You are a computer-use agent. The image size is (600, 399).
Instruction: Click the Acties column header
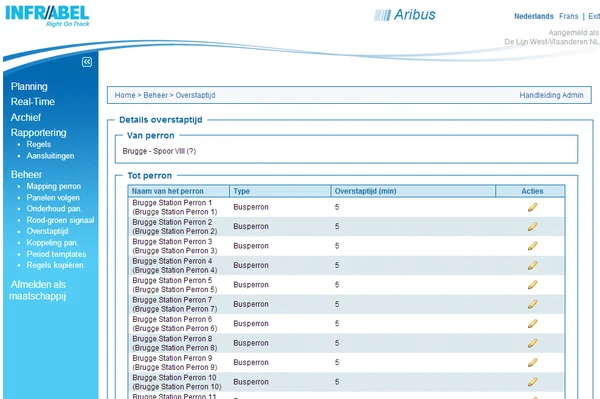pyautogui.click(x=532, y=191)
